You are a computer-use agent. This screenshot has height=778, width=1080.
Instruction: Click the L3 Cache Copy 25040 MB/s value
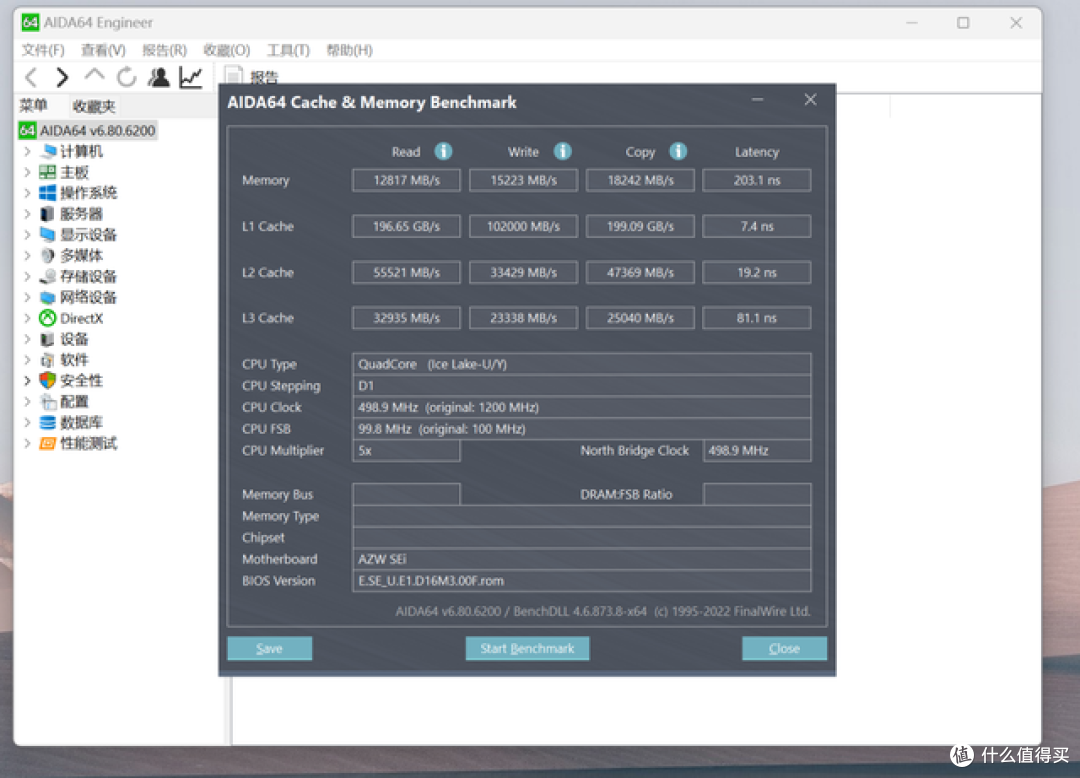coord(640,318)
